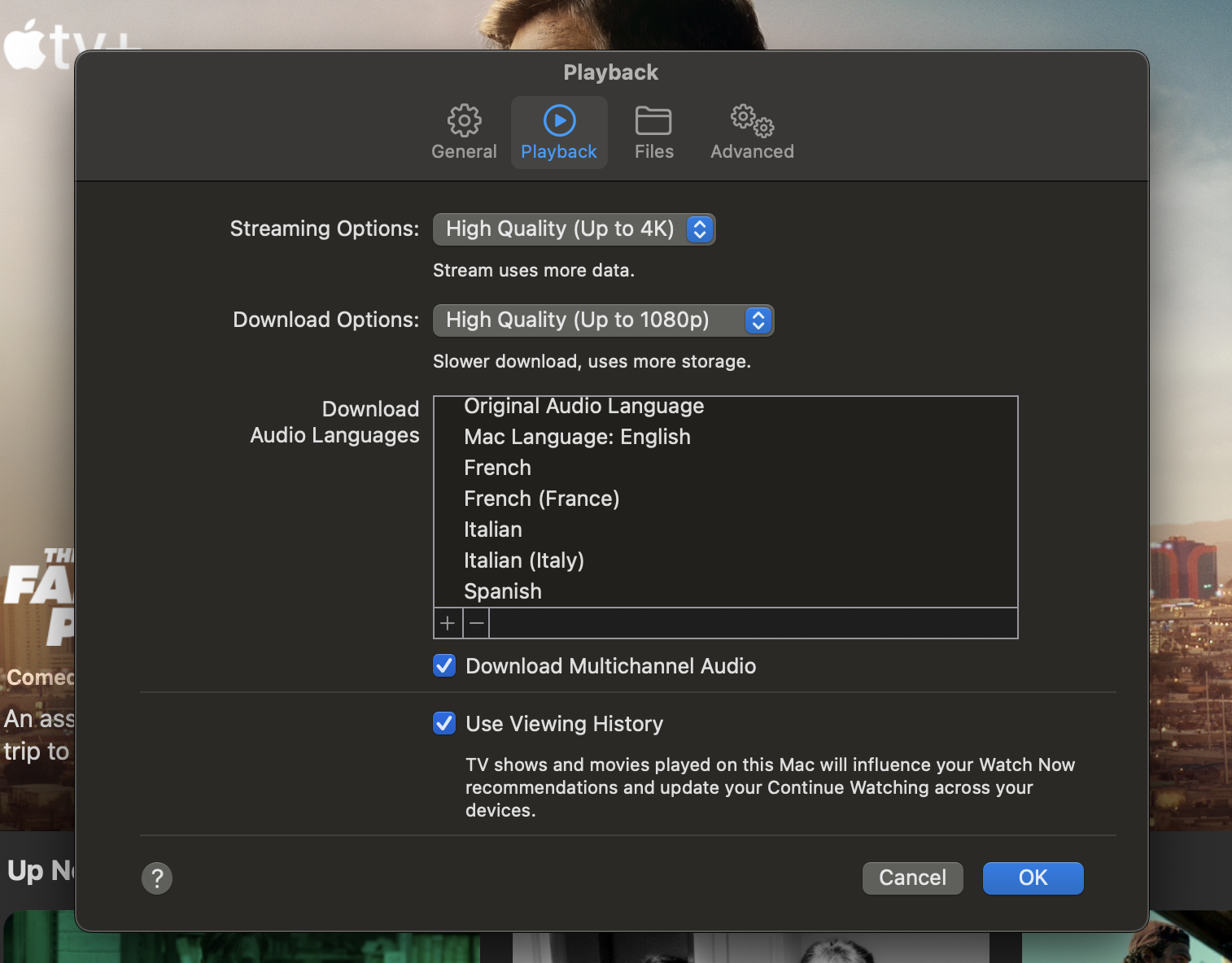Click the plus icon to add audio language
1232x963 pixels.
pos(447,623)
